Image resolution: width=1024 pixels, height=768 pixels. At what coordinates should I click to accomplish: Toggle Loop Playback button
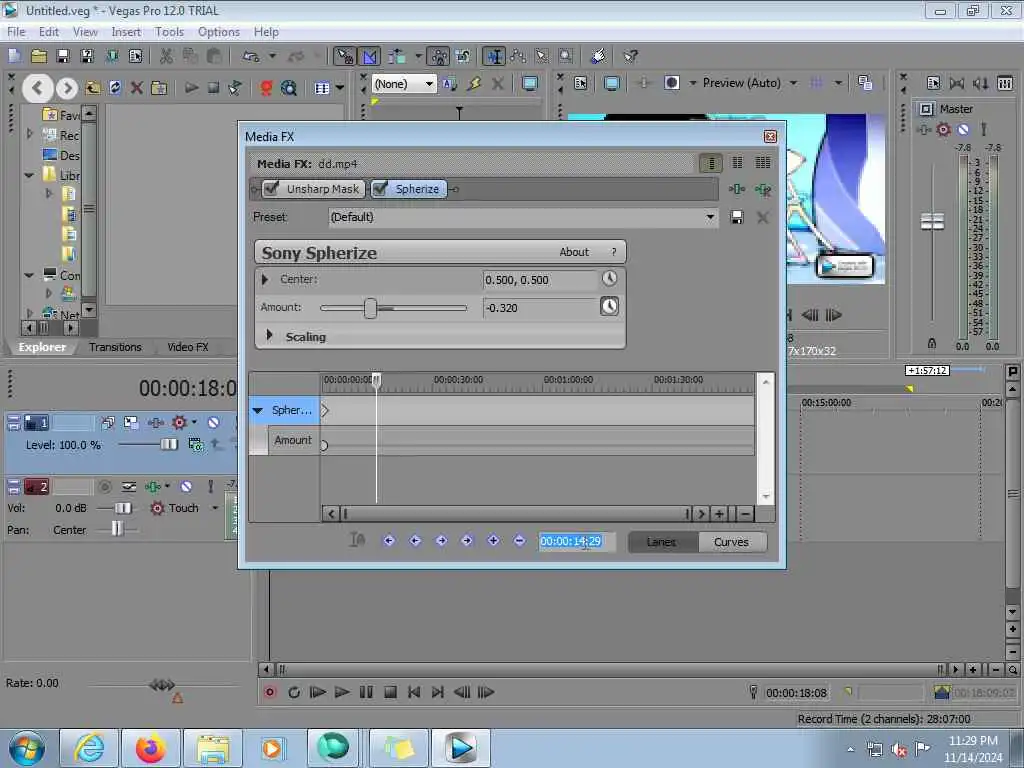pos(294,692)
